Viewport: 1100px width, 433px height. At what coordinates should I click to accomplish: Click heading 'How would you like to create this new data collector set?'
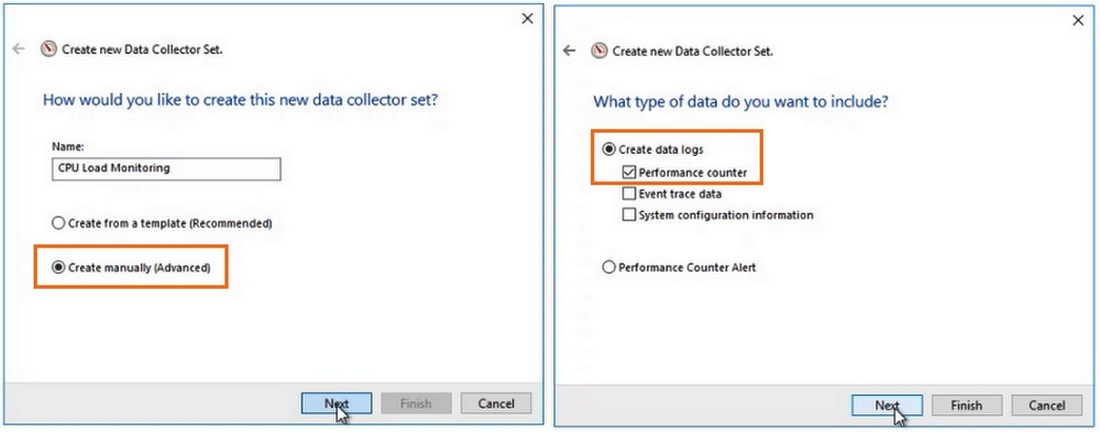[241, 100]
